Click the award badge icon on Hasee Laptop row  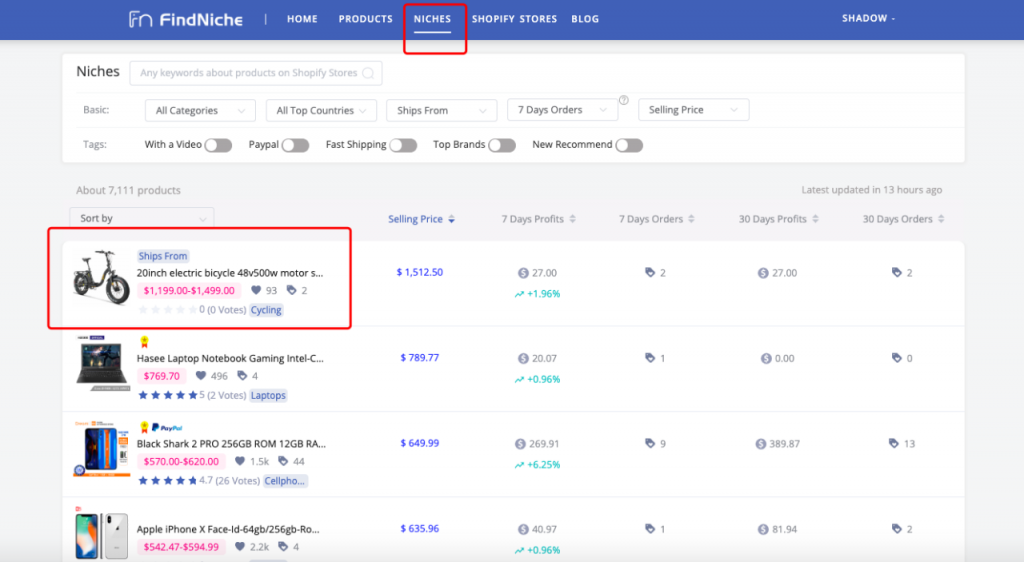pyautogui.click(x=144, y=341)
